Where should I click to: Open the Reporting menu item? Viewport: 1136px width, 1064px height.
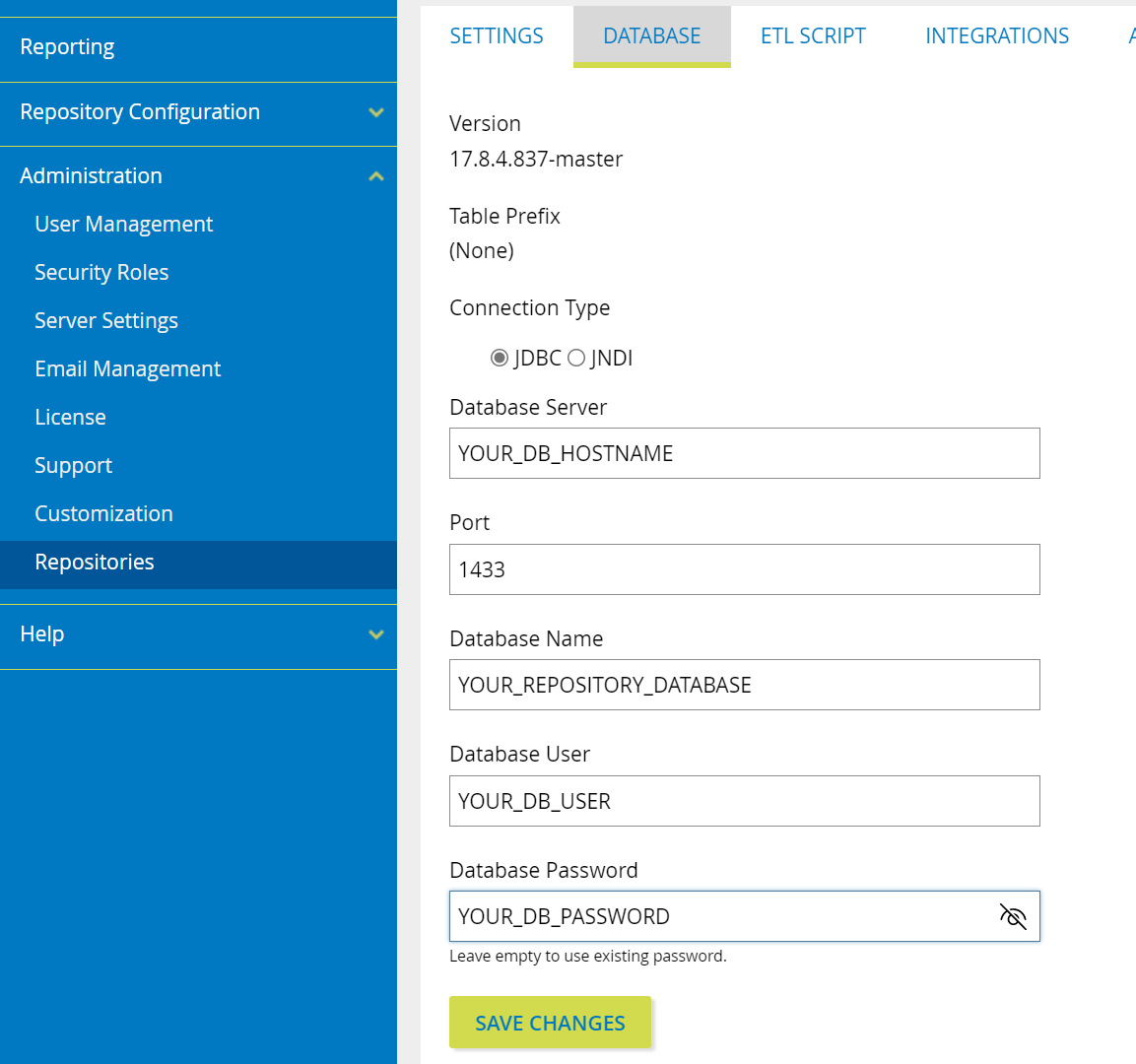coord(67,47)
